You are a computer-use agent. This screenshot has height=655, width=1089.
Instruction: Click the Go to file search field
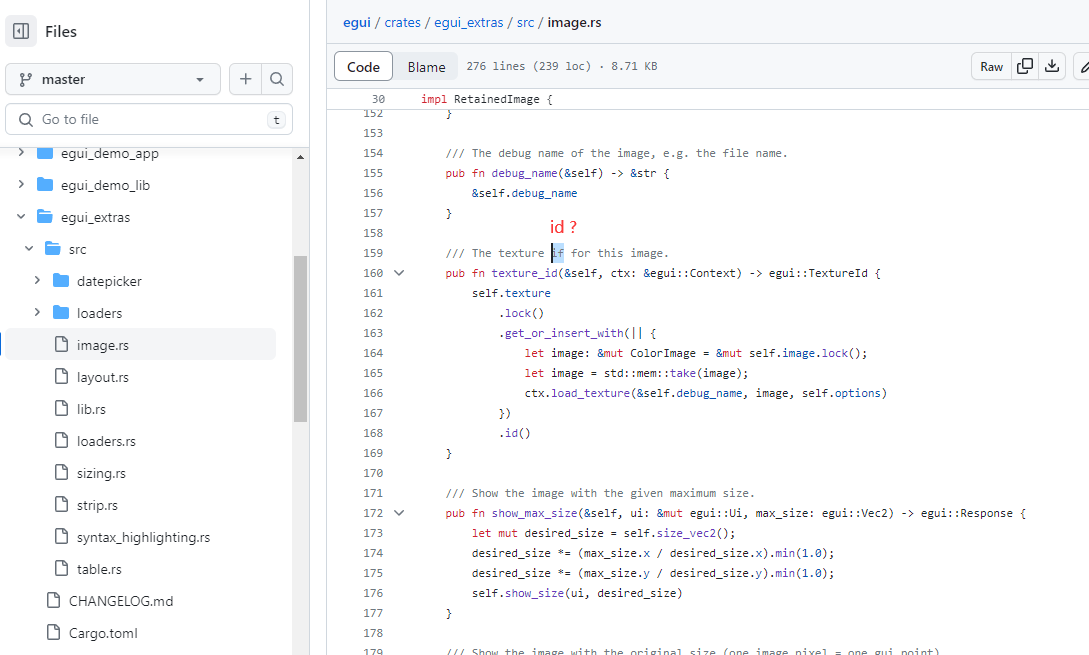[148, 118]
